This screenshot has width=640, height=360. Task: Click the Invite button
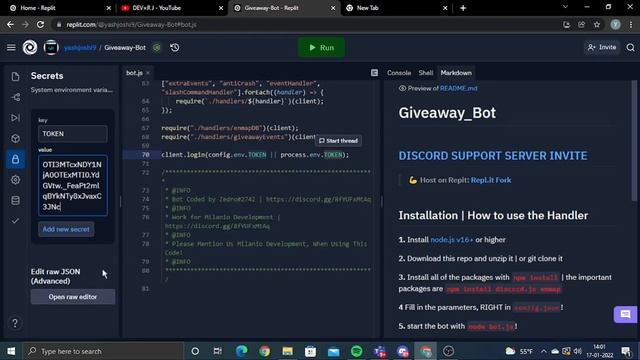[x=602, y=47]
